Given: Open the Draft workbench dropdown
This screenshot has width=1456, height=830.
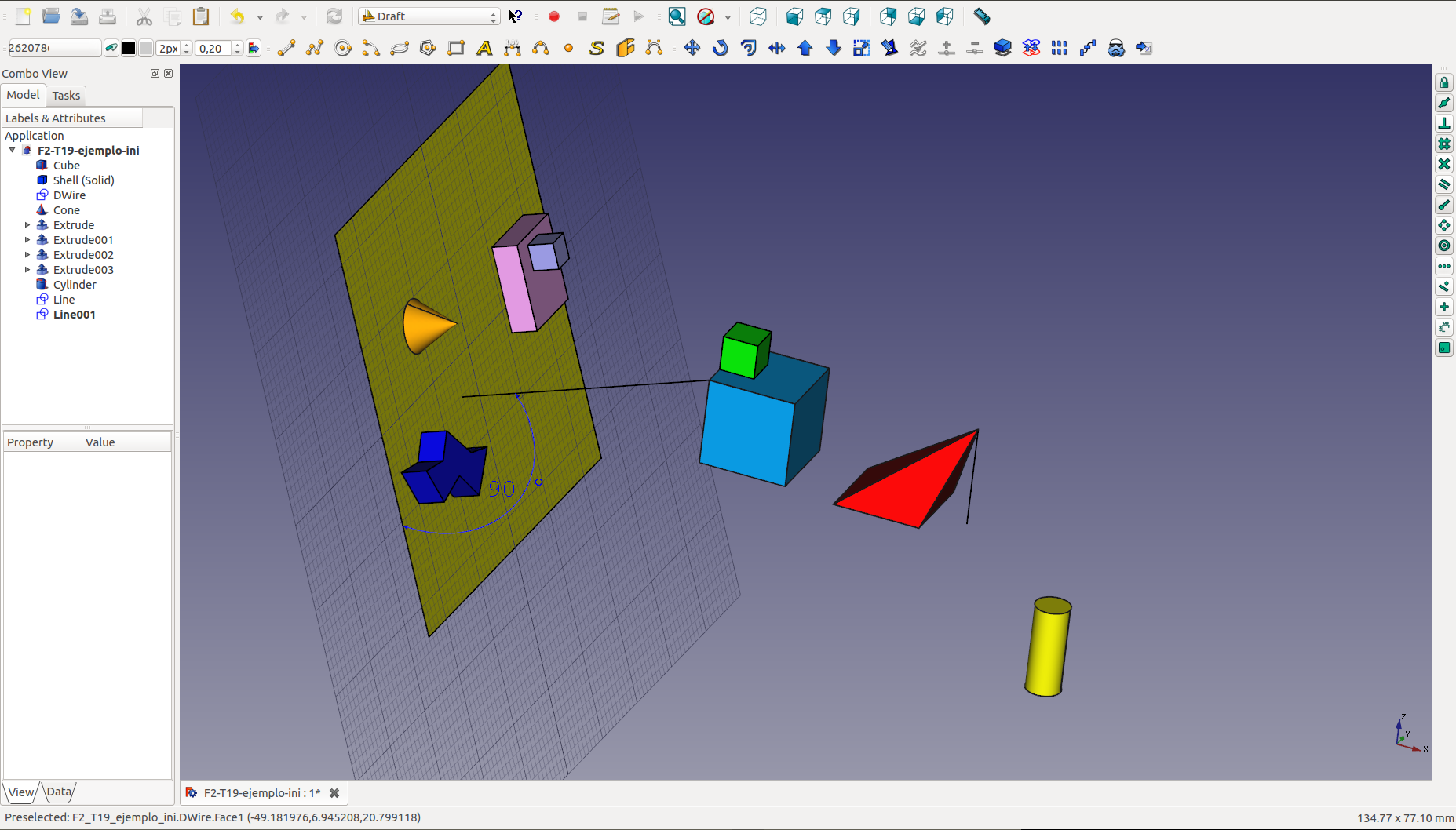Looking at the screenshot, I should click(x=429, y=16).
